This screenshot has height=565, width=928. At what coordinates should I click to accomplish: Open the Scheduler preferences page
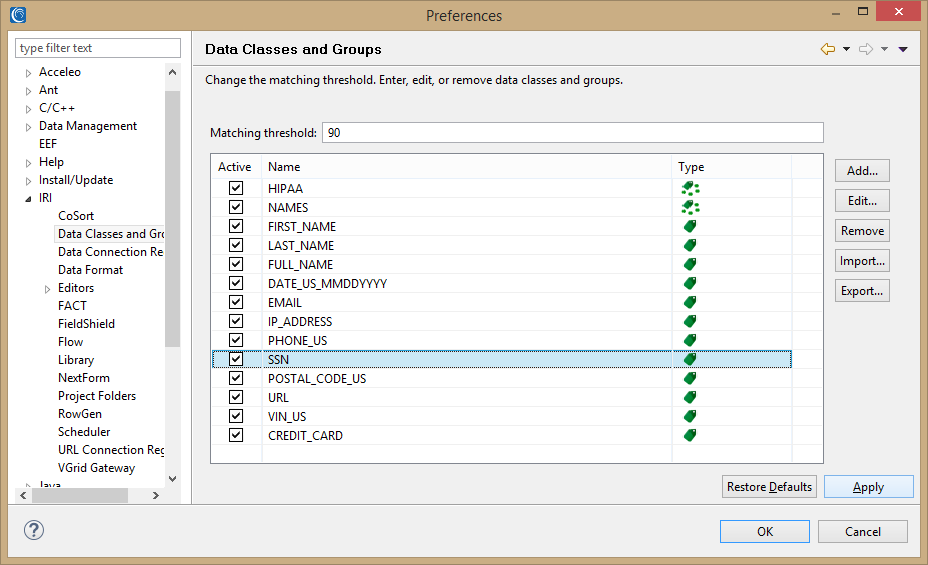pyautogui.click(x=84, y=432)
